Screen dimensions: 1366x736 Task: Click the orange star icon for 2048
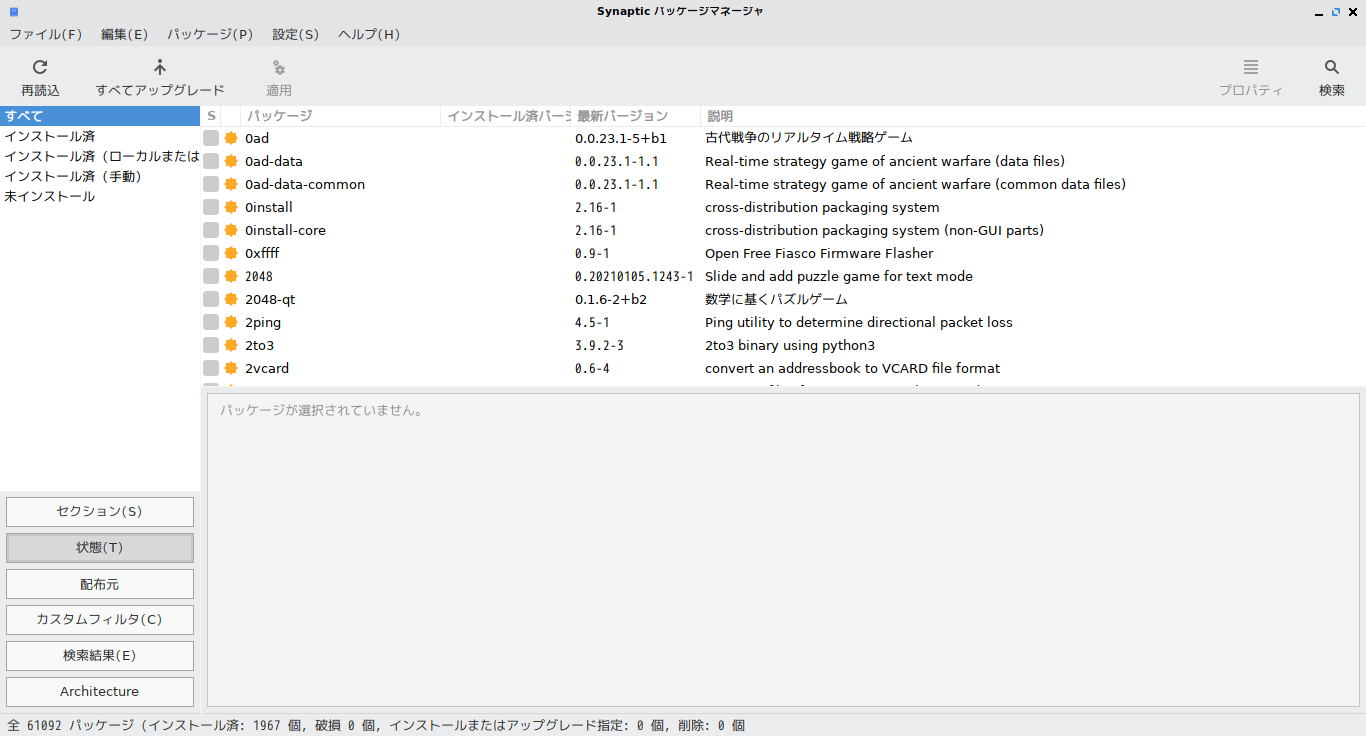pyautogui.click(x=231, y=276)
